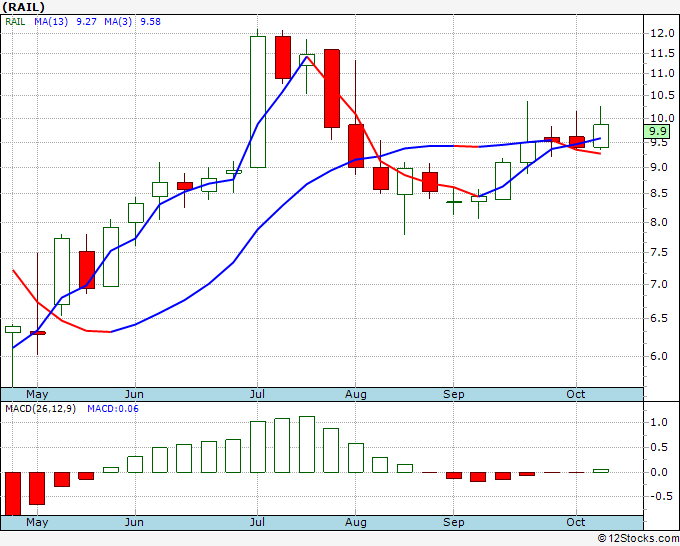This screenshot has width=680, height=546.
Task: Click the MA(3) legend label
Action: (118, 22)
